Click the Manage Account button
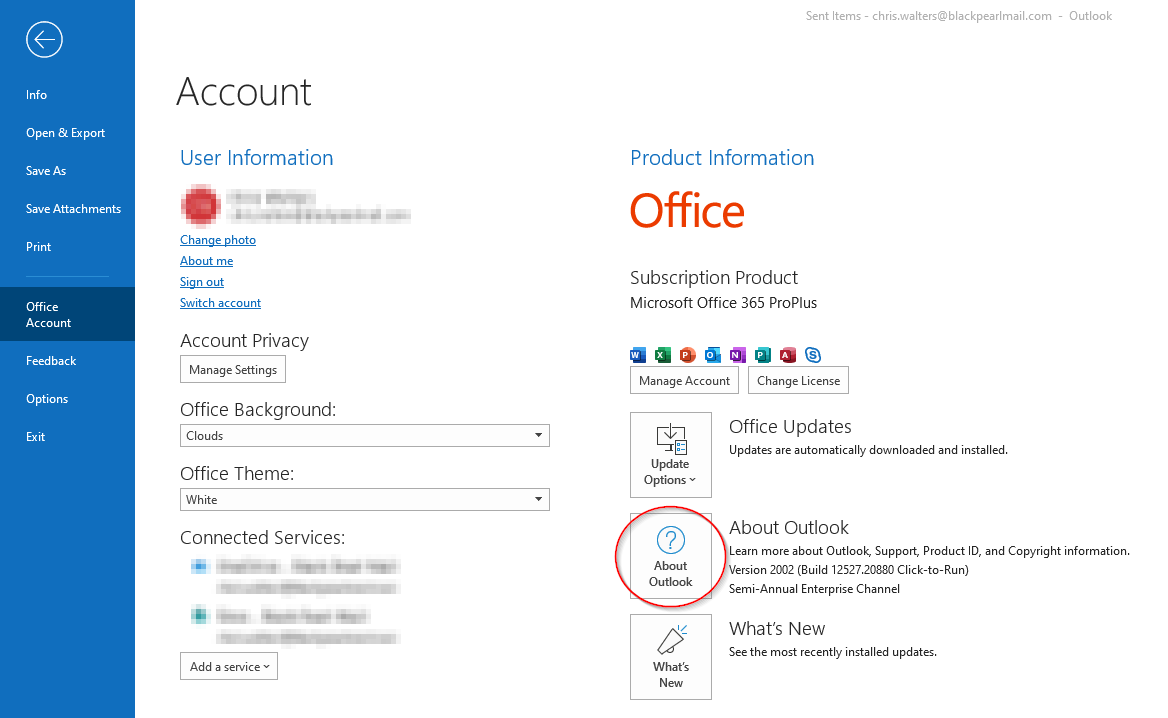 pos(685,381)
